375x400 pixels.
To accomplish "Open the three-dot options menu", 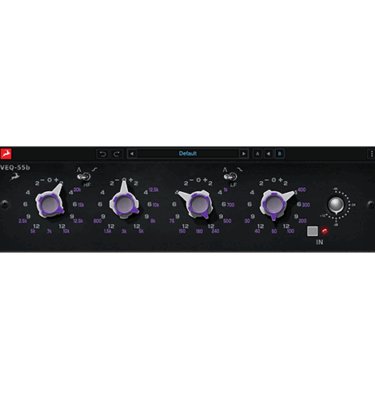I will click(372, 154).
